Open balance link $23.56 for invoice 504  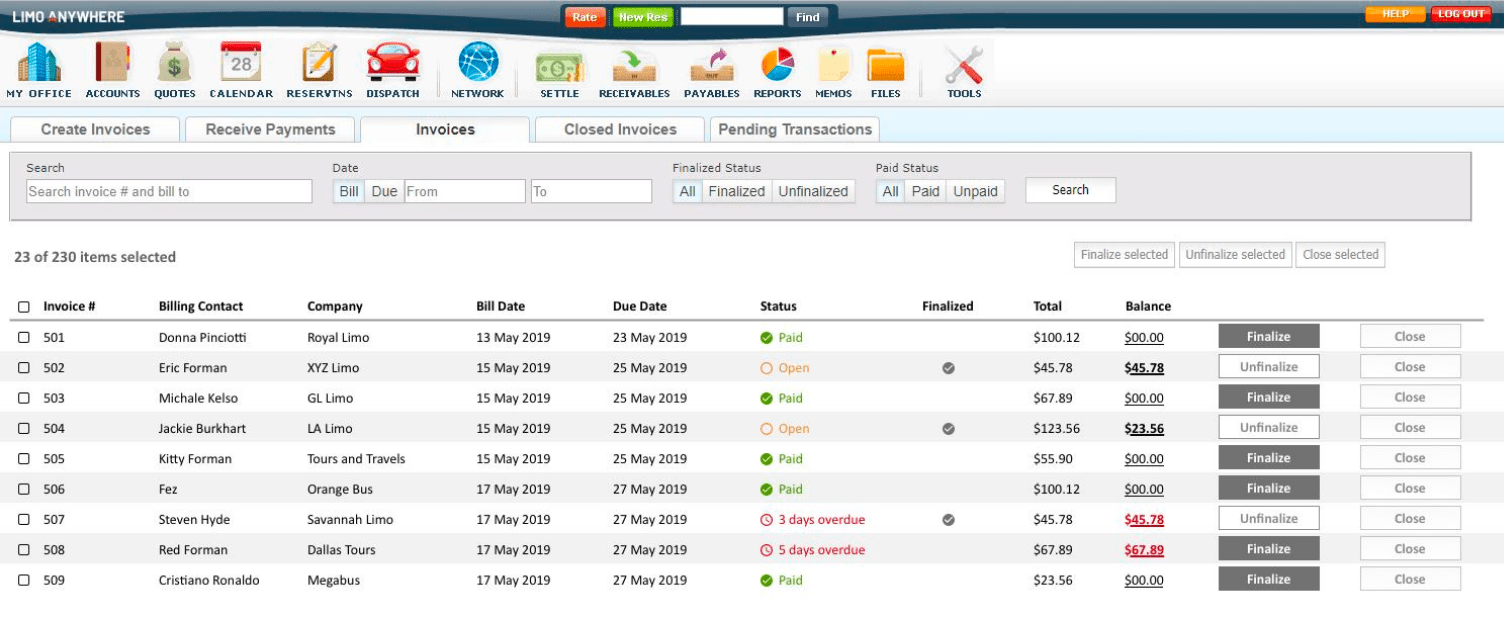[1144, 429]
